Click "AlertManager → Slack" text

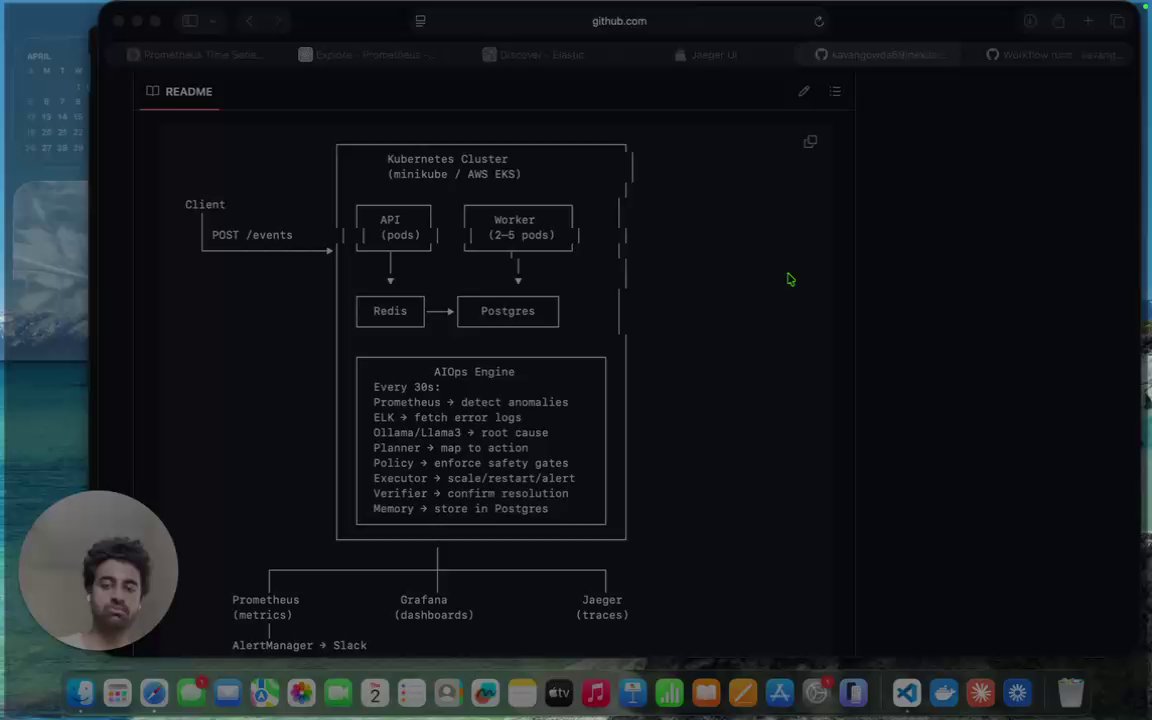tap(300, 646)
